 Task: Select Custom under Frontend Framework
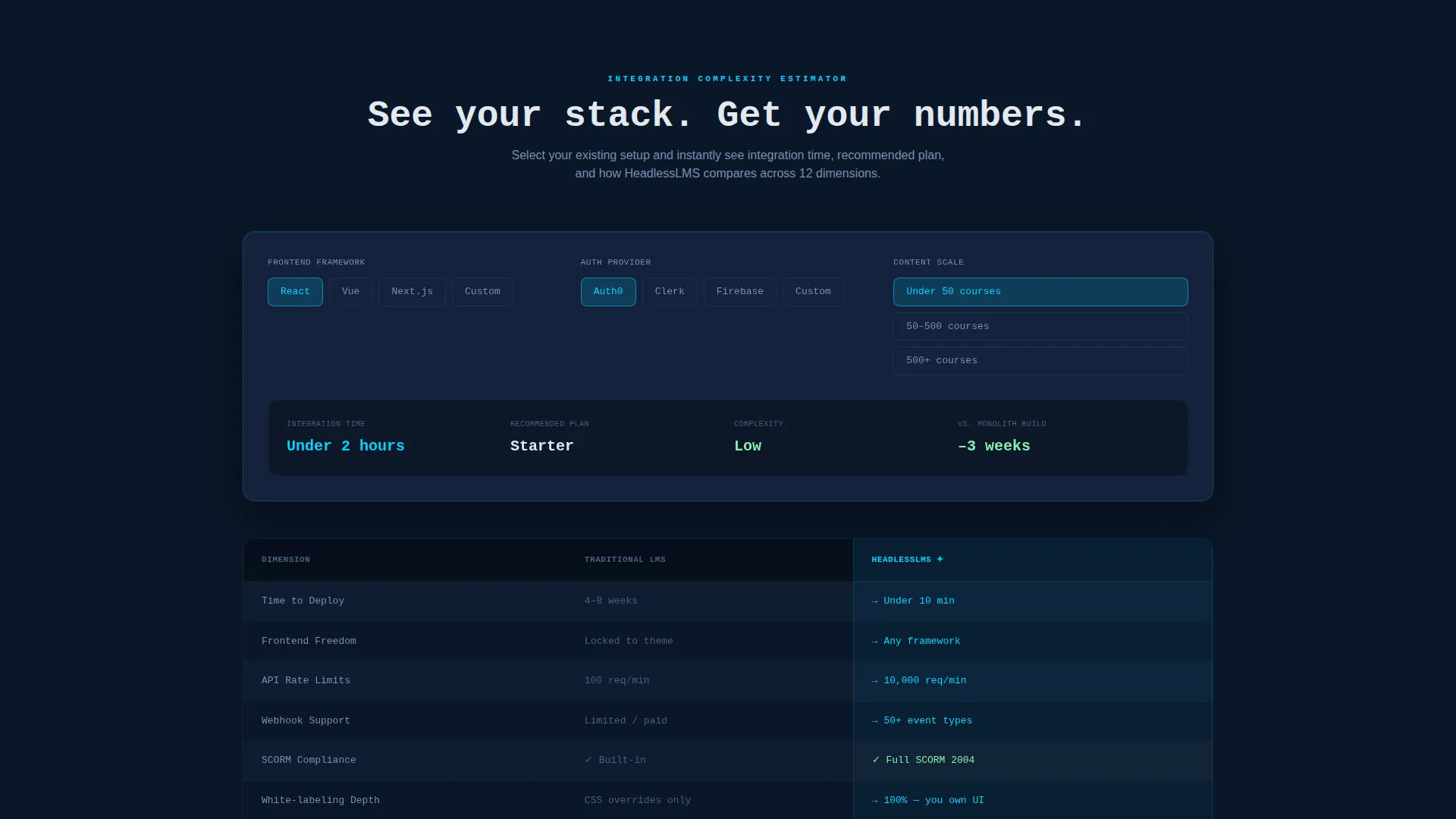[482, 292]
